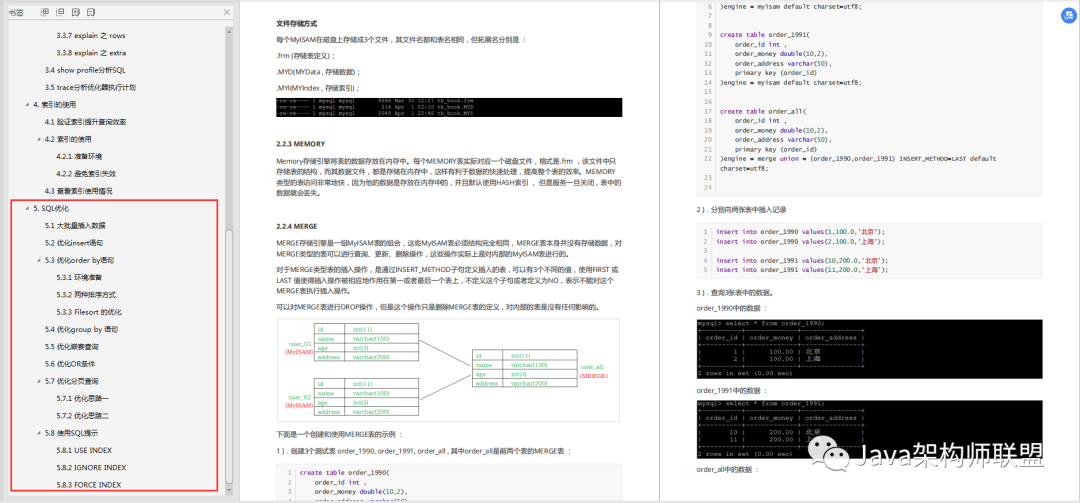Image resolution: width=1080 pixels, height=503 pixels.
Task: Open '5.8.2 IGNORE INDEX' bookmark
Action: pos(91,467)
